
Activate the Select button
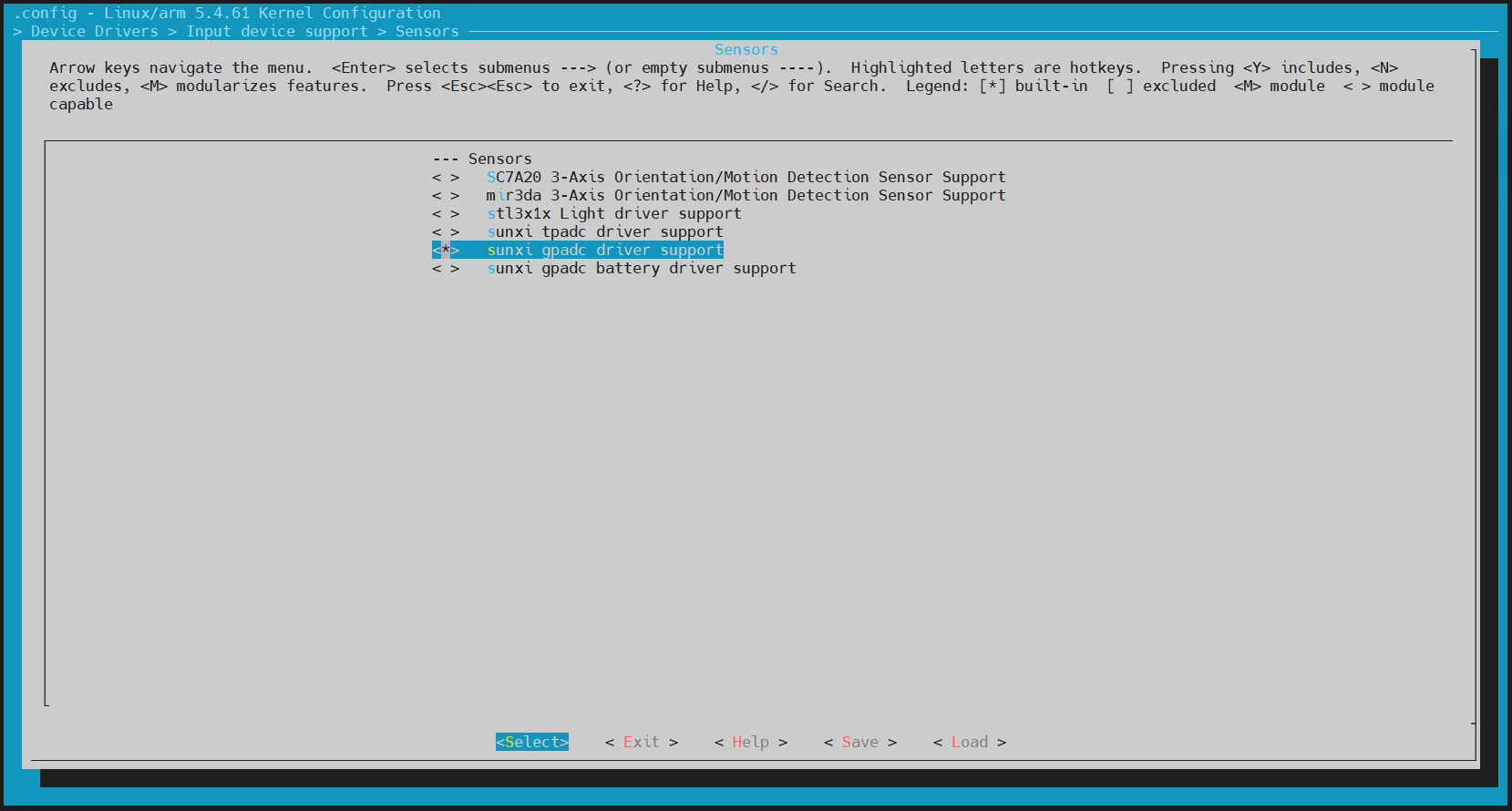[532, 742]
